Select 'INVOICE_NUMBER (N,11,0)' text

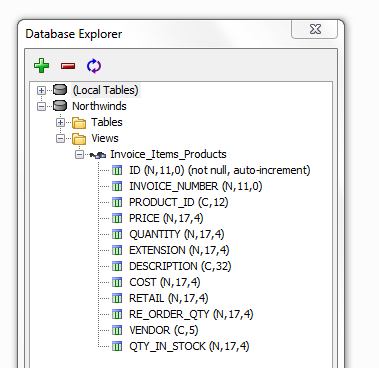[196, 186]
